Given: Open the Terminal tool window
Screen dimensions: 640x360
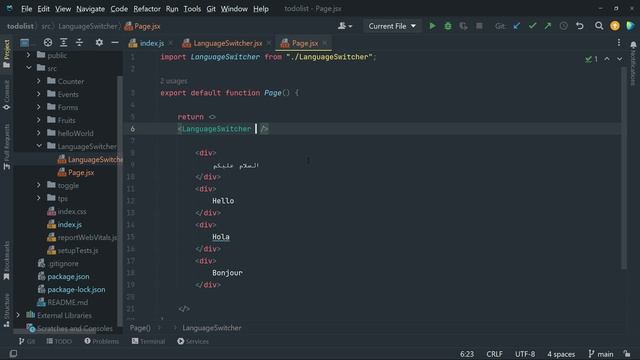Looking at the screenshot, I should (149, 341).
